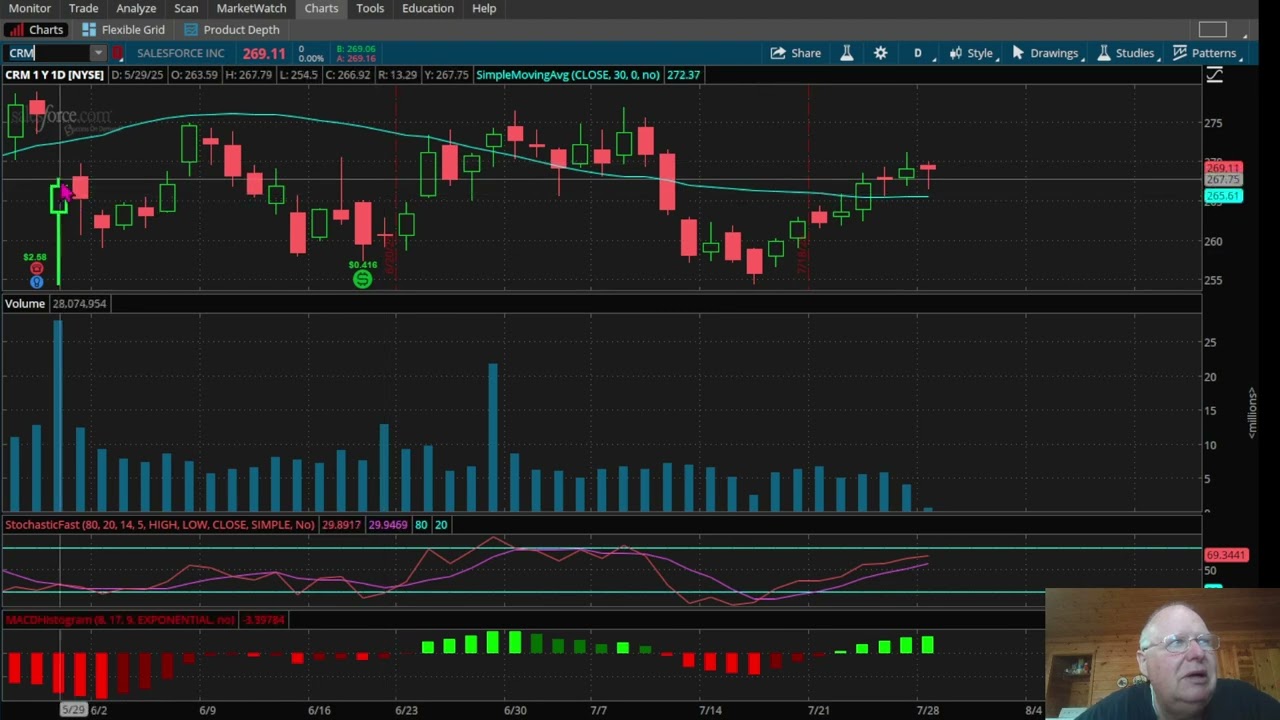The image size is (1280, 720).
Task: Click the Volume study label
Action: click(x=24, y=303)
